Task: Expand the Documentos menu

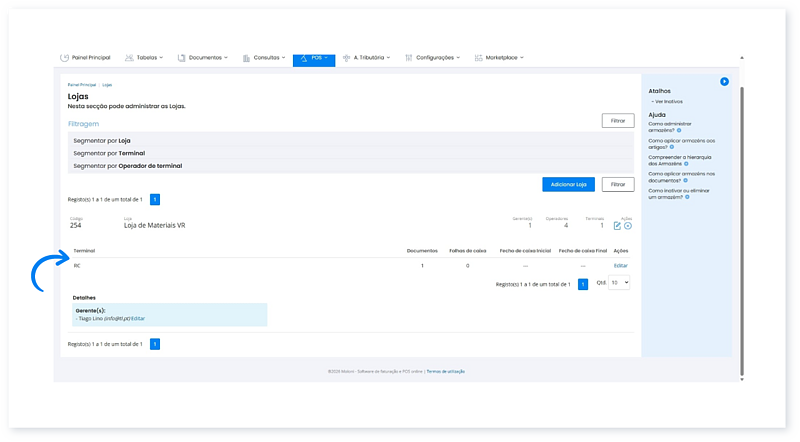Action: tap(203, 58)
